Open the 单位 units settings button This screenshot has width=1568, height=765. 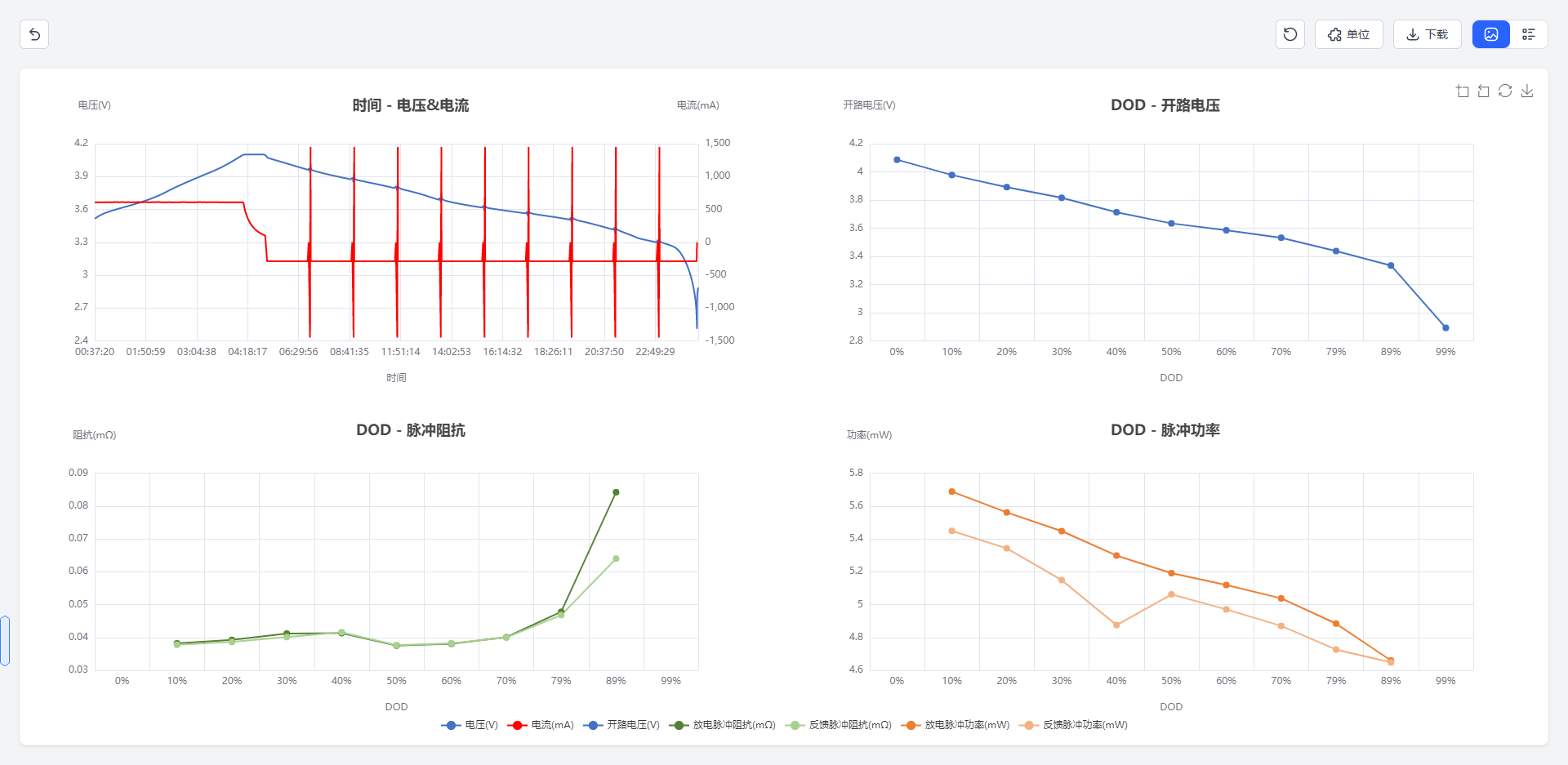1348,34
